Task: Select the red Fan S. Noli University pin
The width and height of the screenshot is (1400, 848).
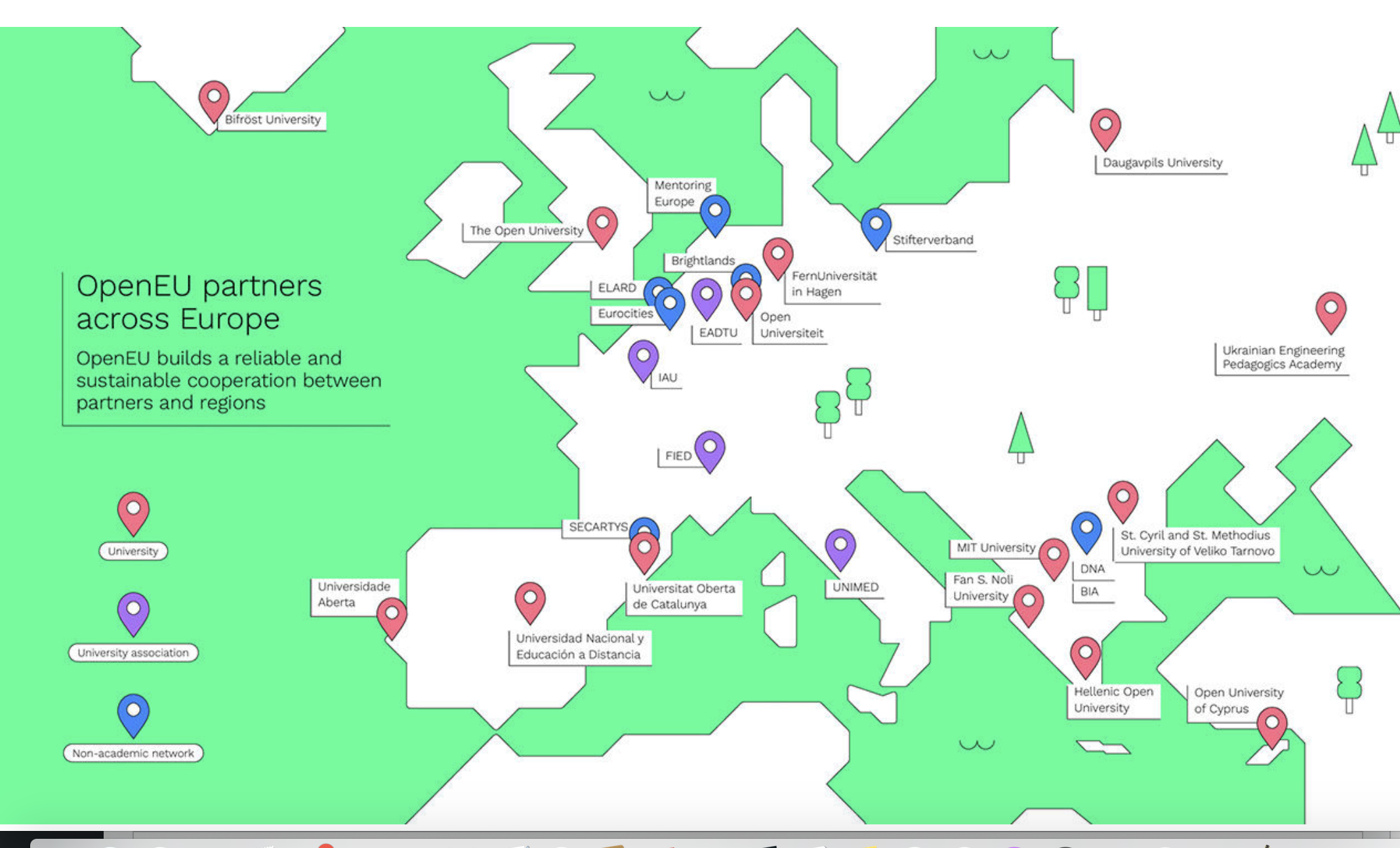Action: point(1029,605)
